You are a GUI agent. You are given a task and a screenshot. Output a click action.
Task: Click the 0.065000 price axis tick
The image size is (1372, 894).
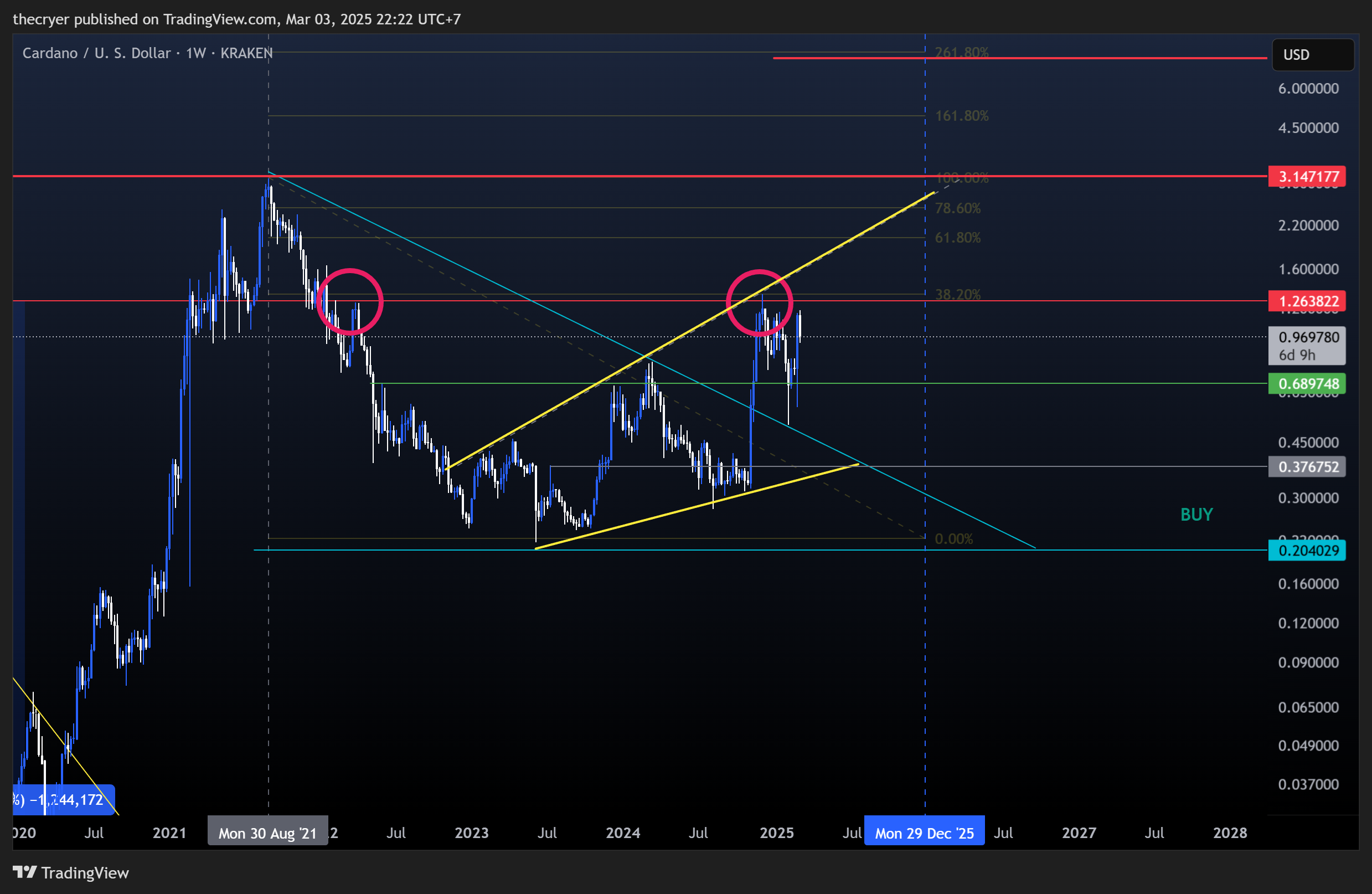tap(1308, 708)
